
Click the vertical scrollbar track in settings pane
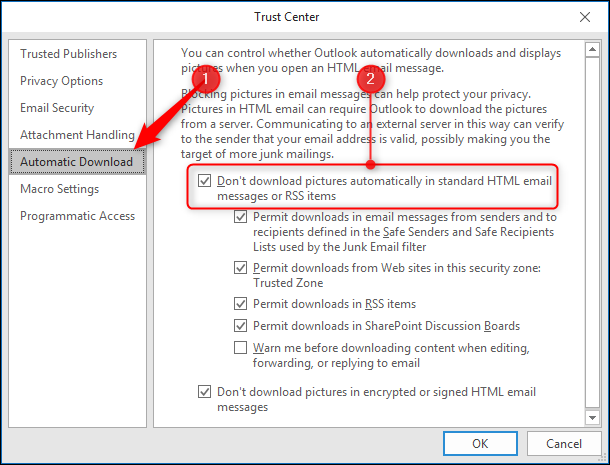(x=592, y=233)
